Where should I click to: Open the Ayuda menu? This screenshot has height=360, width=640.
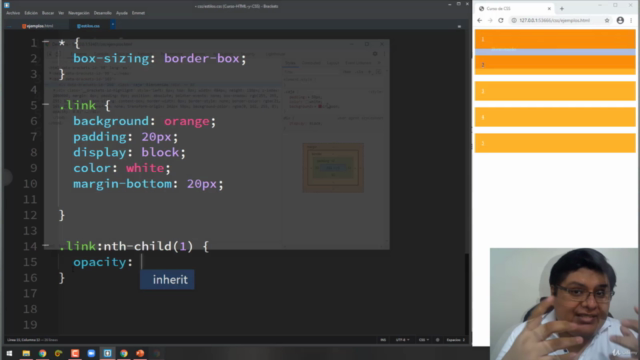(122, 13)
